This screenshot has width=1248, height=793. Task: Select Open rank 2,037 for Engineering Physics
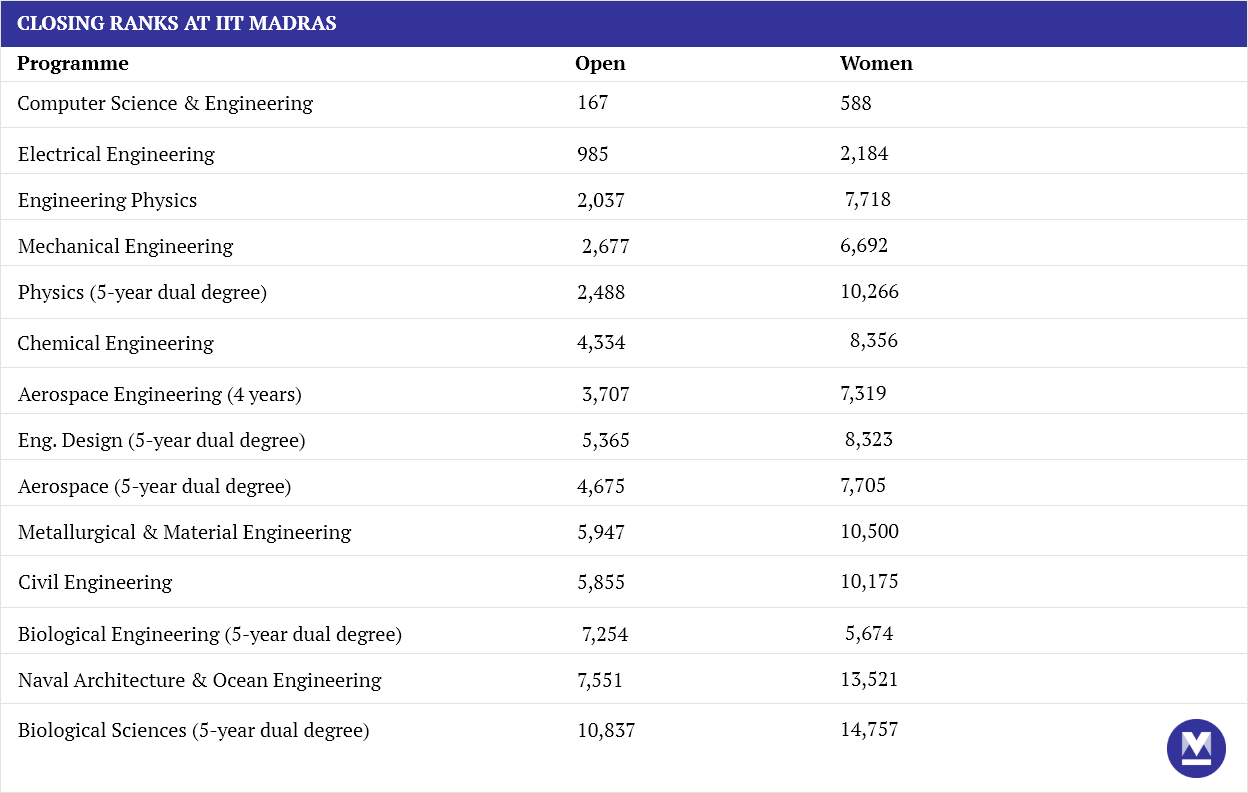[x=601, y=201]
